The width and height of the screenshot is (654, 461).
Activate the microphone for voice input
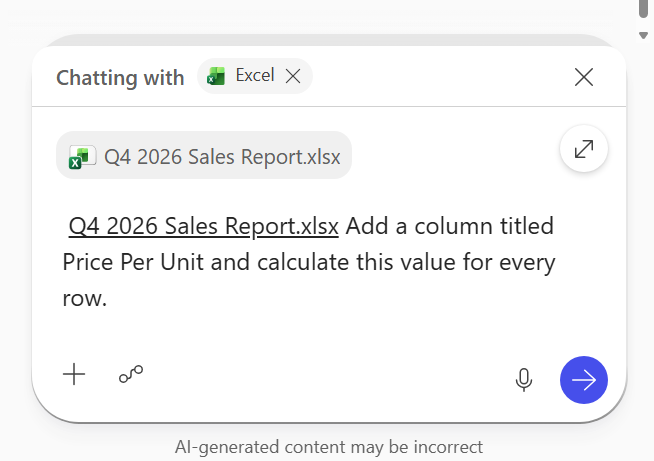(523, 380)
